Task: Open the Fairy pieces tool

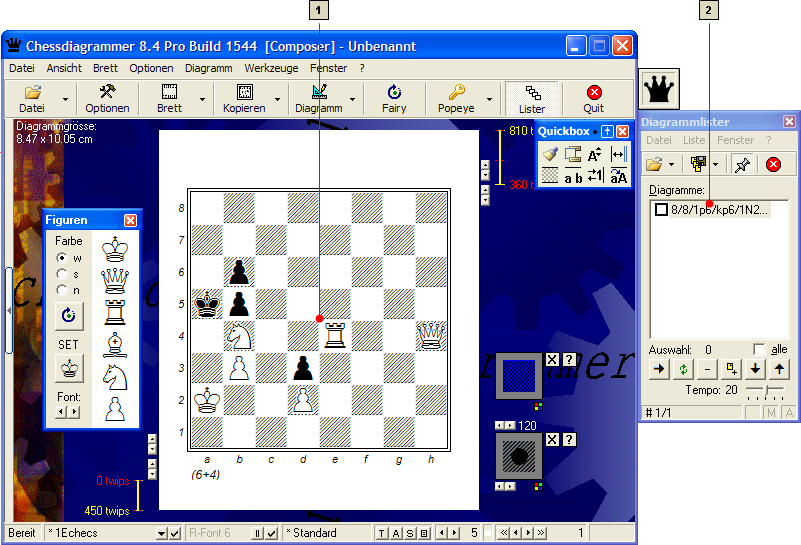Action: point(394,98)
